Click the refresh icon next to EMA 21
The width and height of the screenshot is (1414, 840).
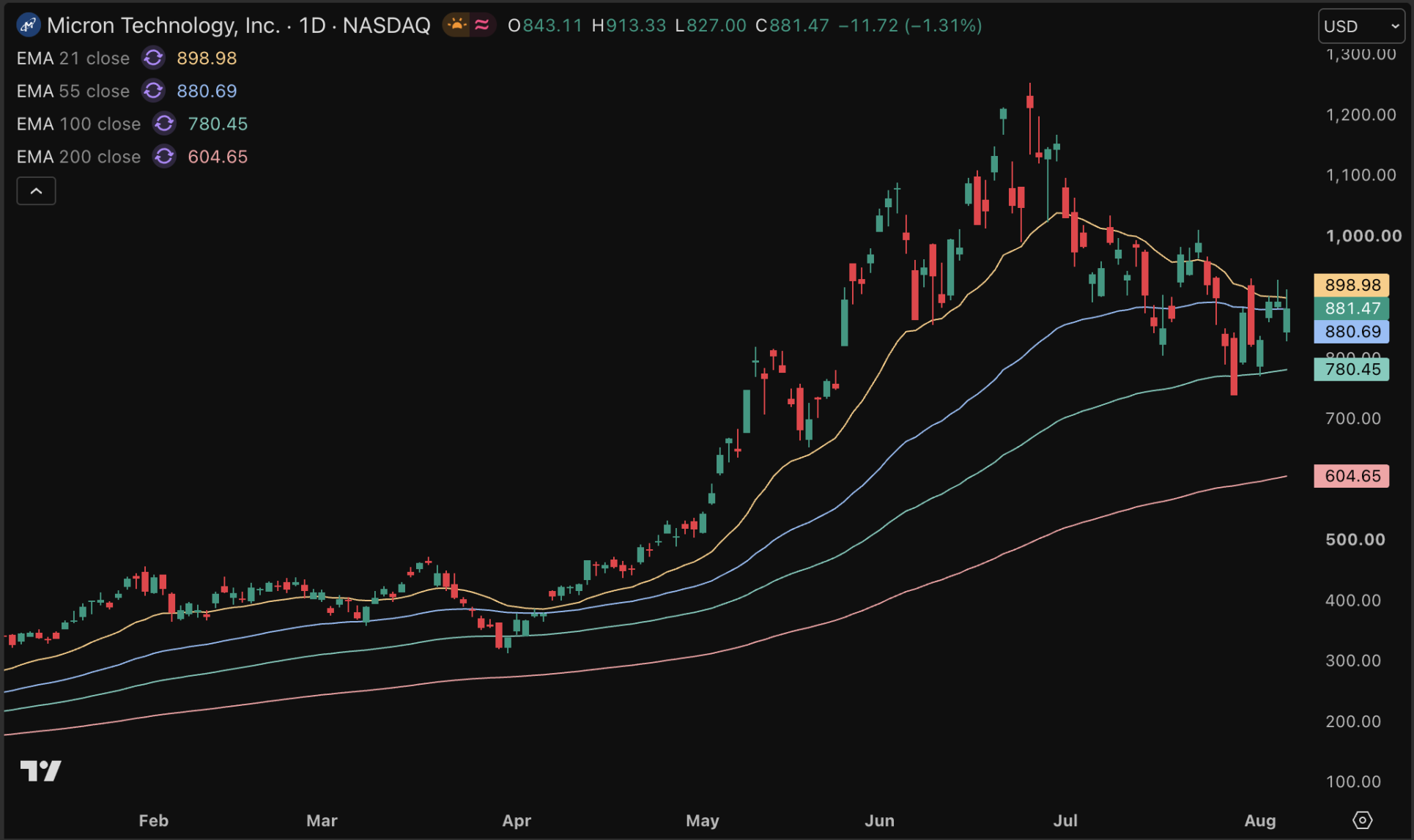pyautogui.click(x=153, y=58)
